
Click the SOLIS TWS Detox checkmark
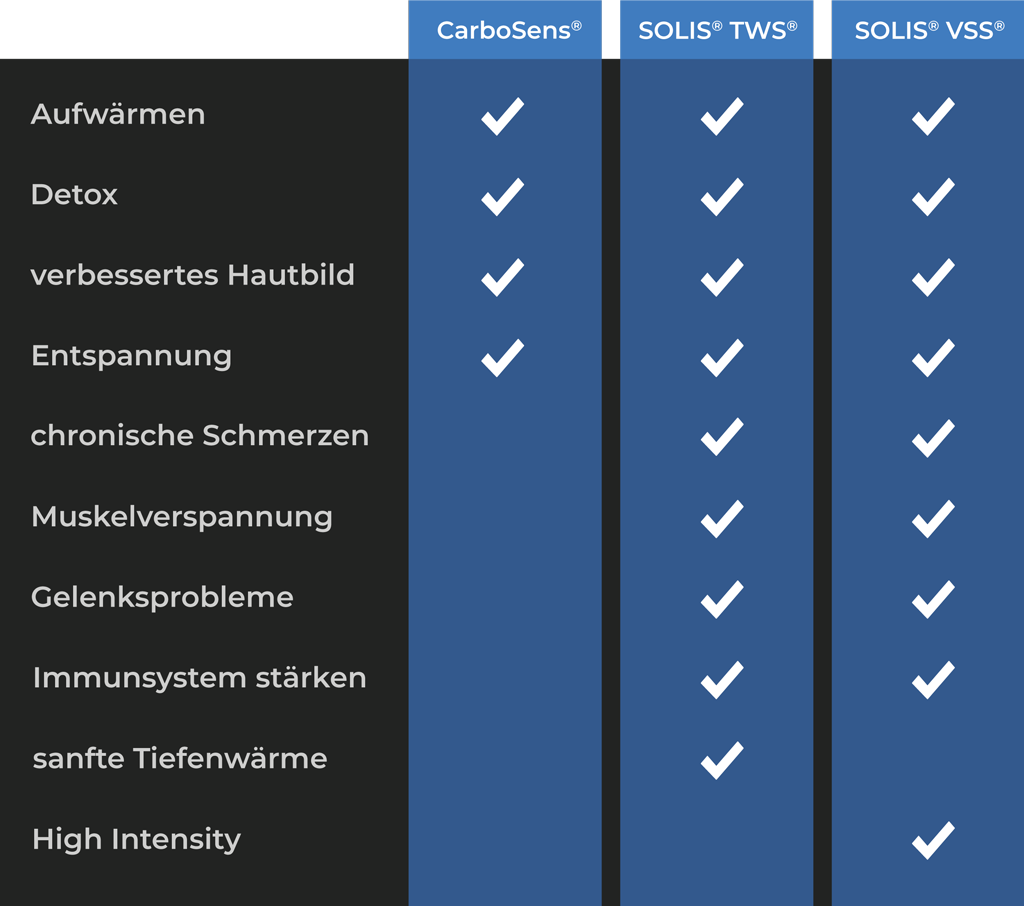click(721, 197)
